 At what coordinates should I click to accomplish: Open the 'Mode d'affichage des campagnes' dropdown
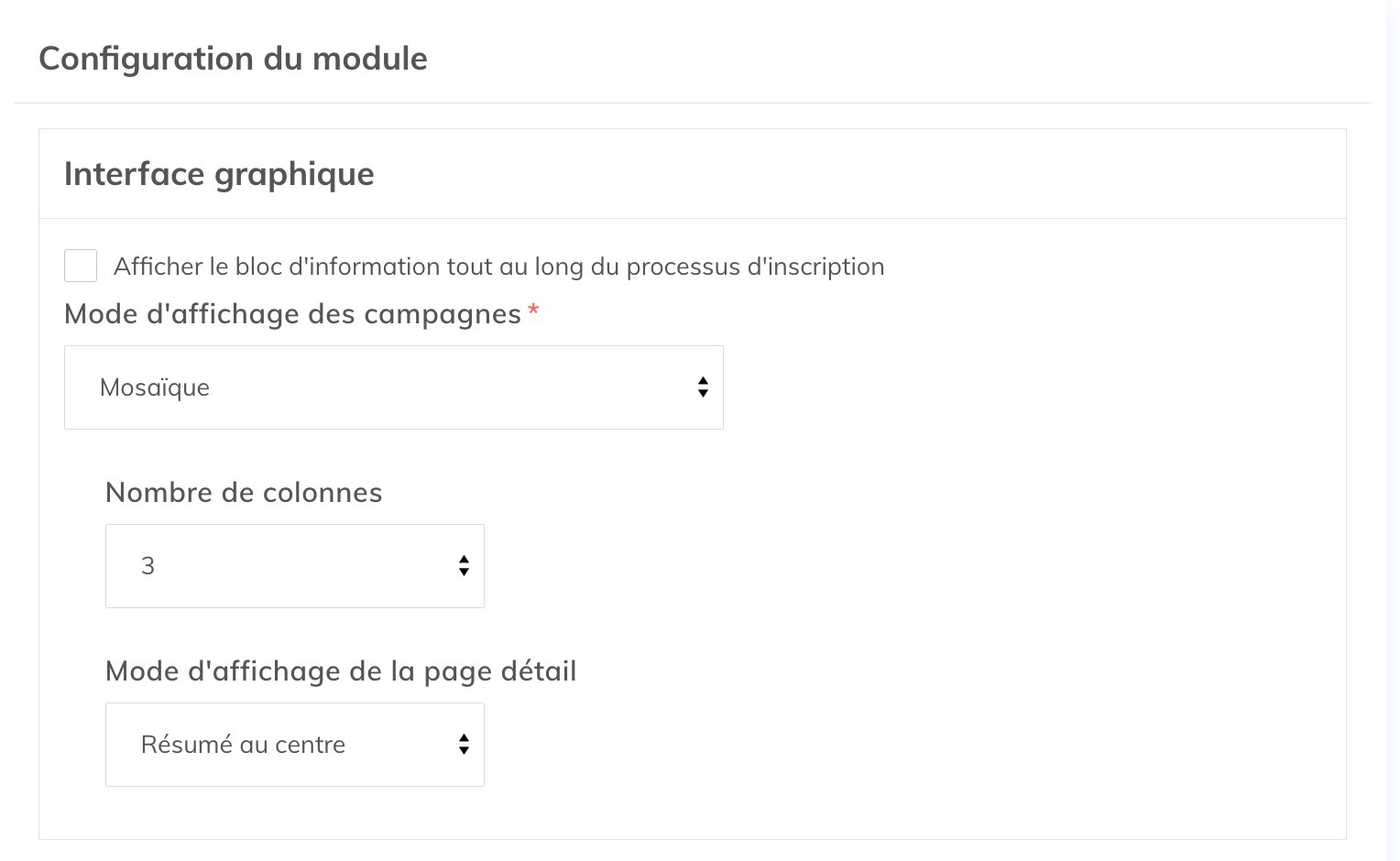tap(394, 387)
